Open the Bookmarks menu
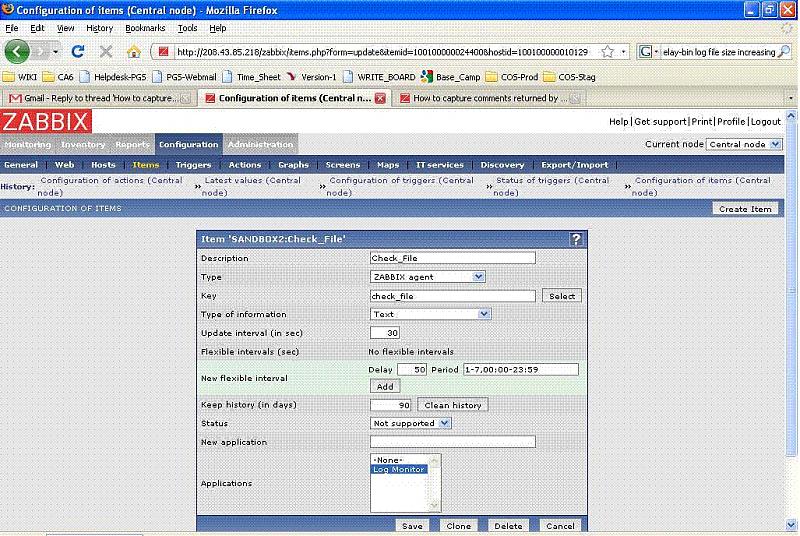The image size is (800, 536). tap(145, 28)
